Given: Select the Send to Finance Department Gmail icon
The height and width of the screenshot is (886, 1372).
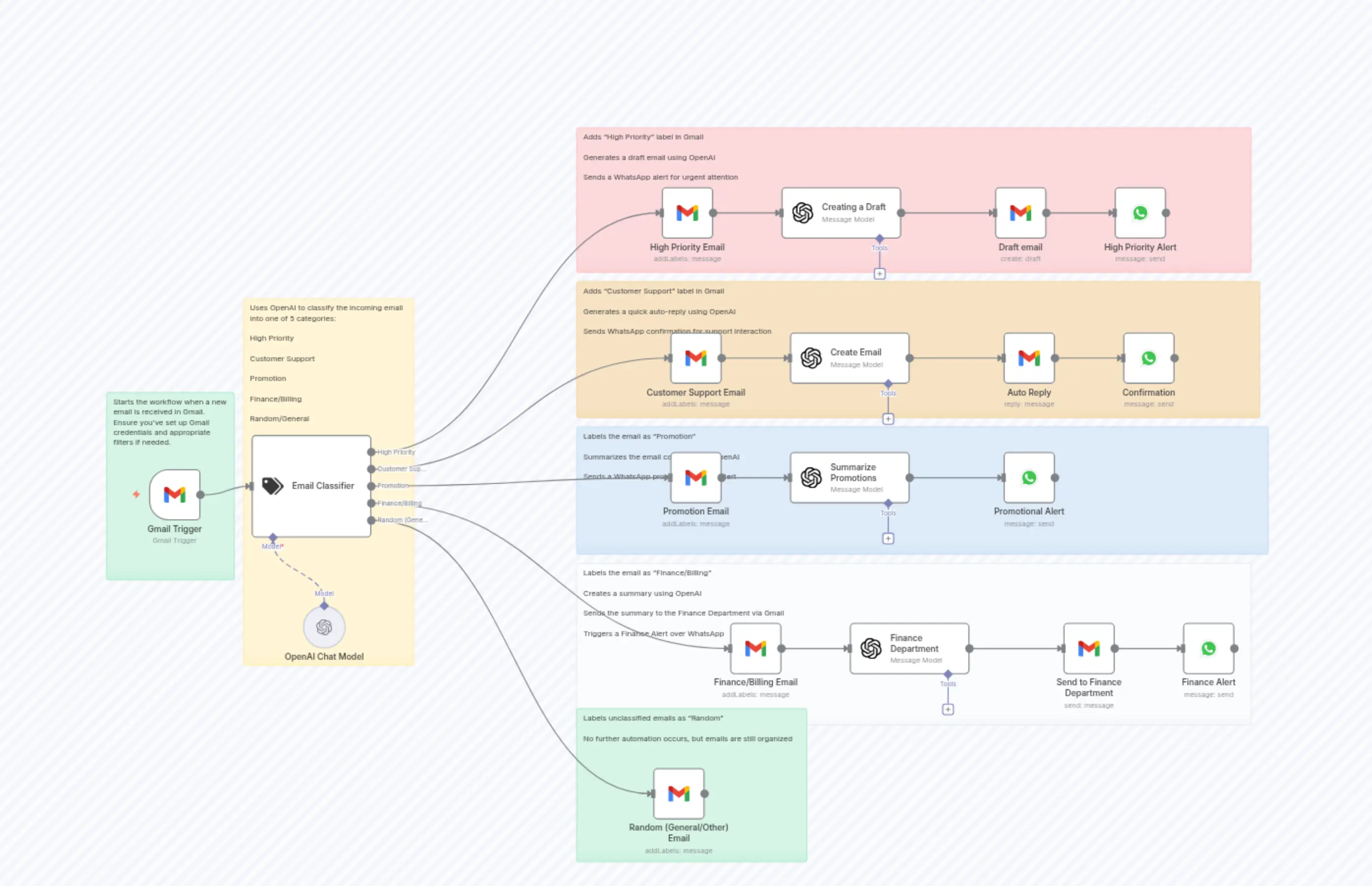Looking at the screenshot, I should [1089, 648].
